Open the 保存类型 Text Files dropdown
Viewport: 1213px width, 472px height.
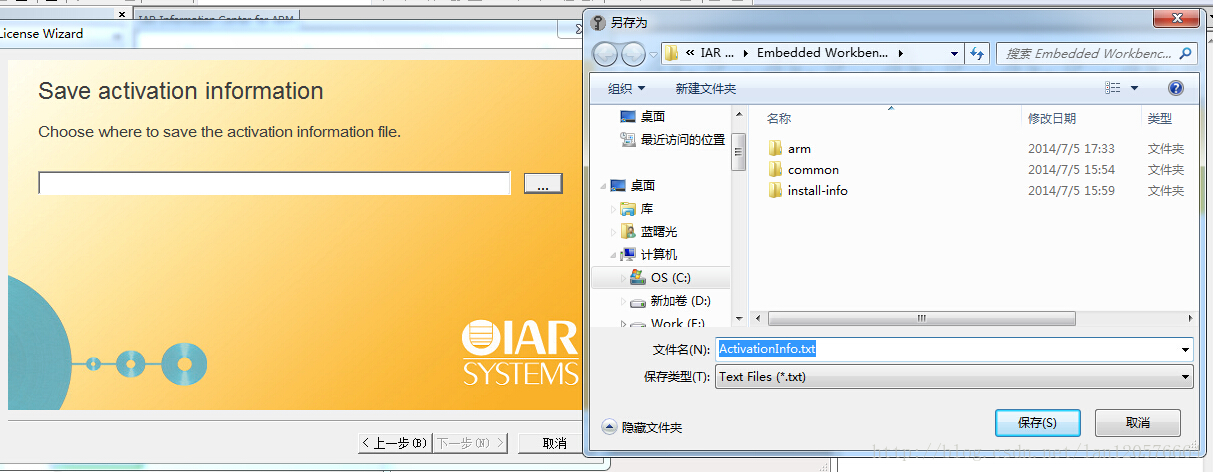(x=954, y=377)
